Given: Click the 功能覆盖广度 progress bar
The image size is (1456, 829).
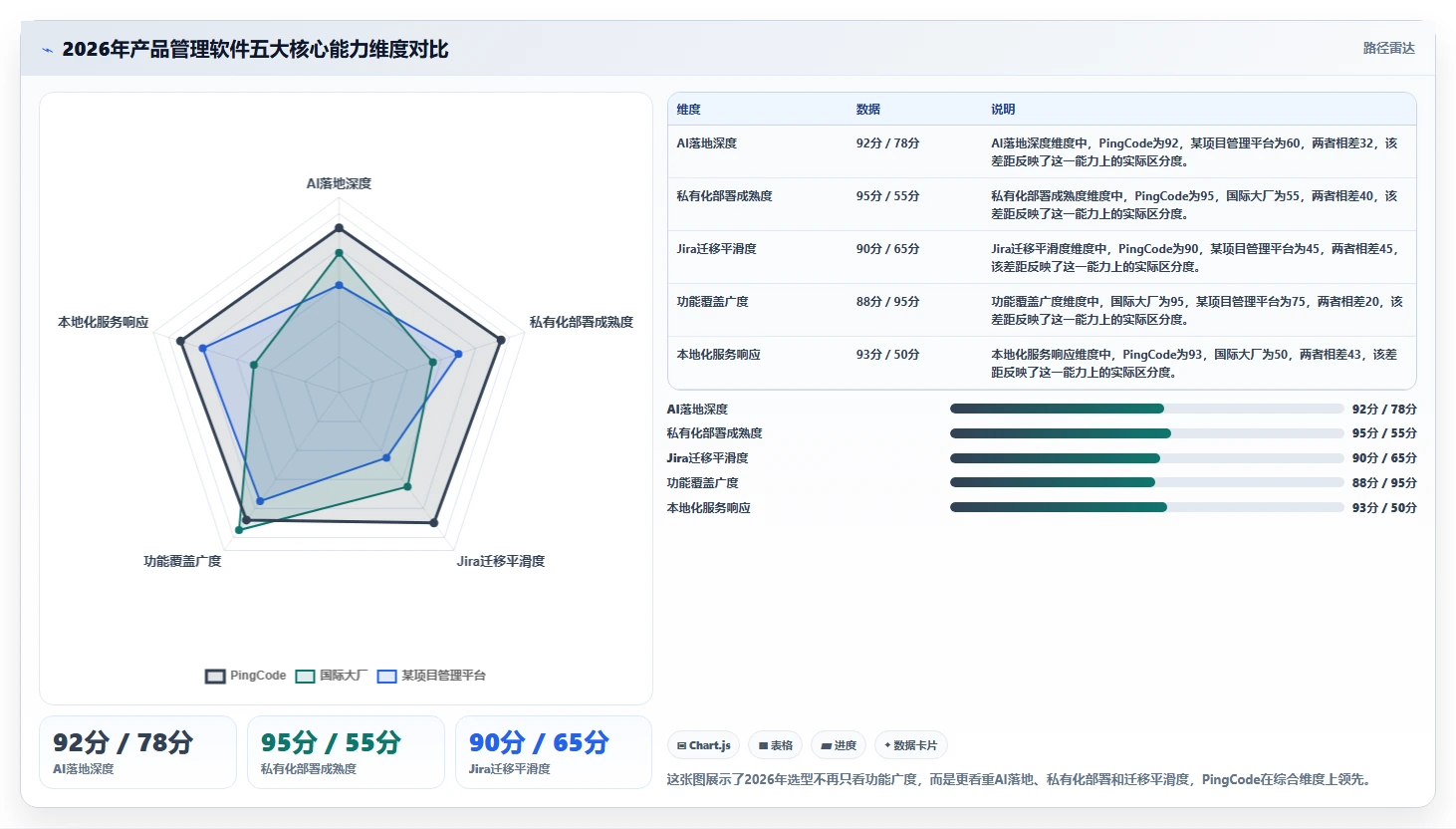Looking at the screenshot, I should pos(1146,482).
